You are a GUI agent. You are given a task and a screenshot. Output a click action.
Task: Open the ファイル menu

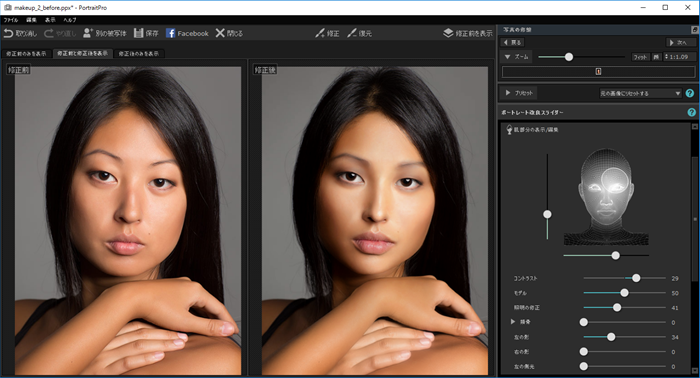coord(11,20)
